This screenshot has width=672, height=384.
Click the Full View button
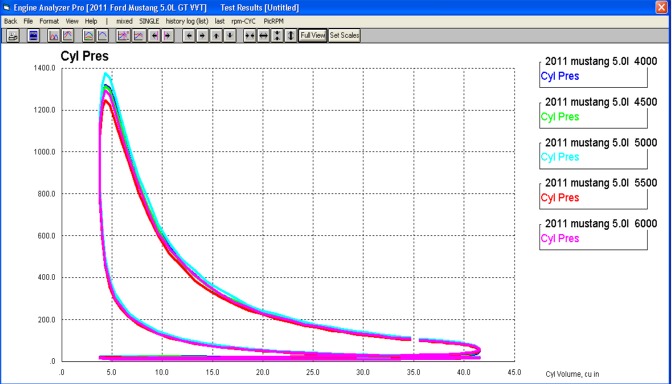pos(313,36)
